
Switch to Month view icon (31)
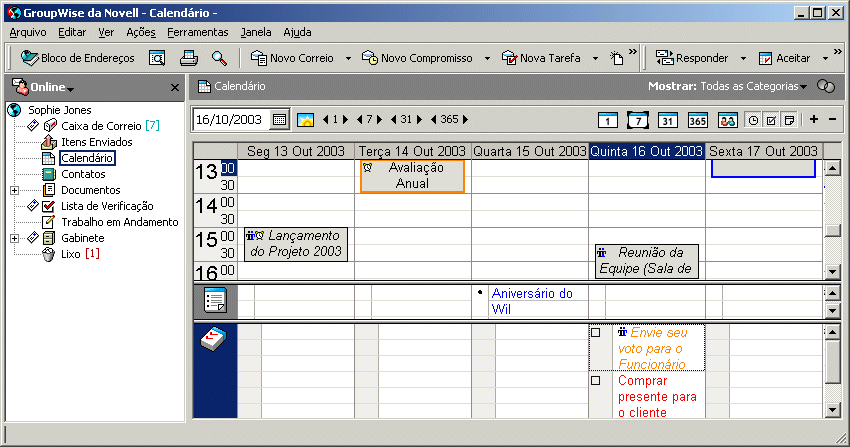[x=667, y=120]
